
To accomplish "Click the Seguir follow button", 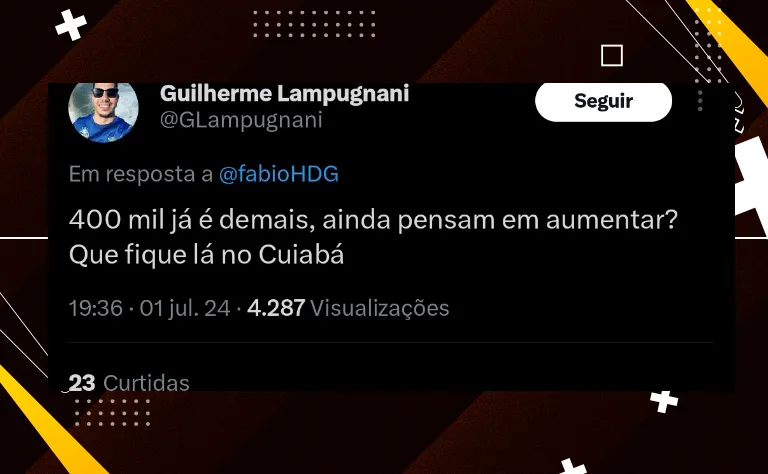I will [603, 101].
